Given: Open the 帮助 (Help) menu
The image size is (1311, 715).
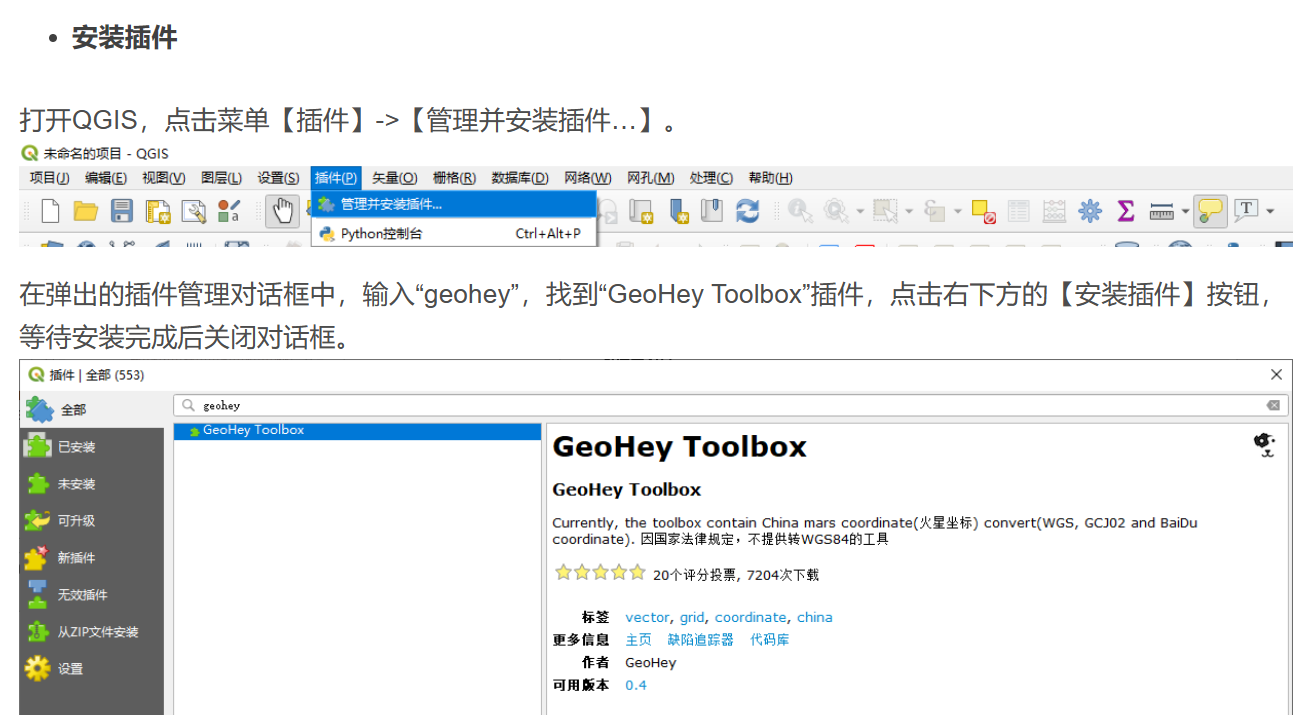Looking at the screenshot, I should tap(770, 178).
